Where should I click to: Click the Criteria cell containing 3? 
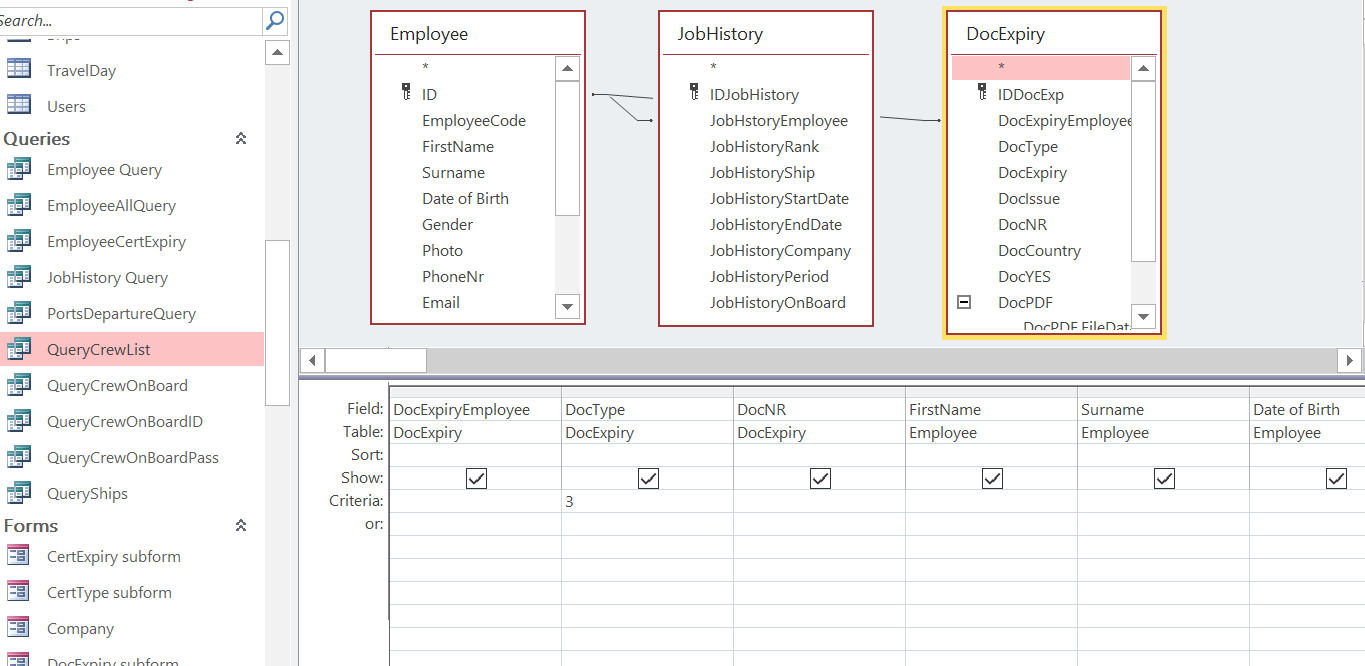pyautogui.click(x=647, y=501)
